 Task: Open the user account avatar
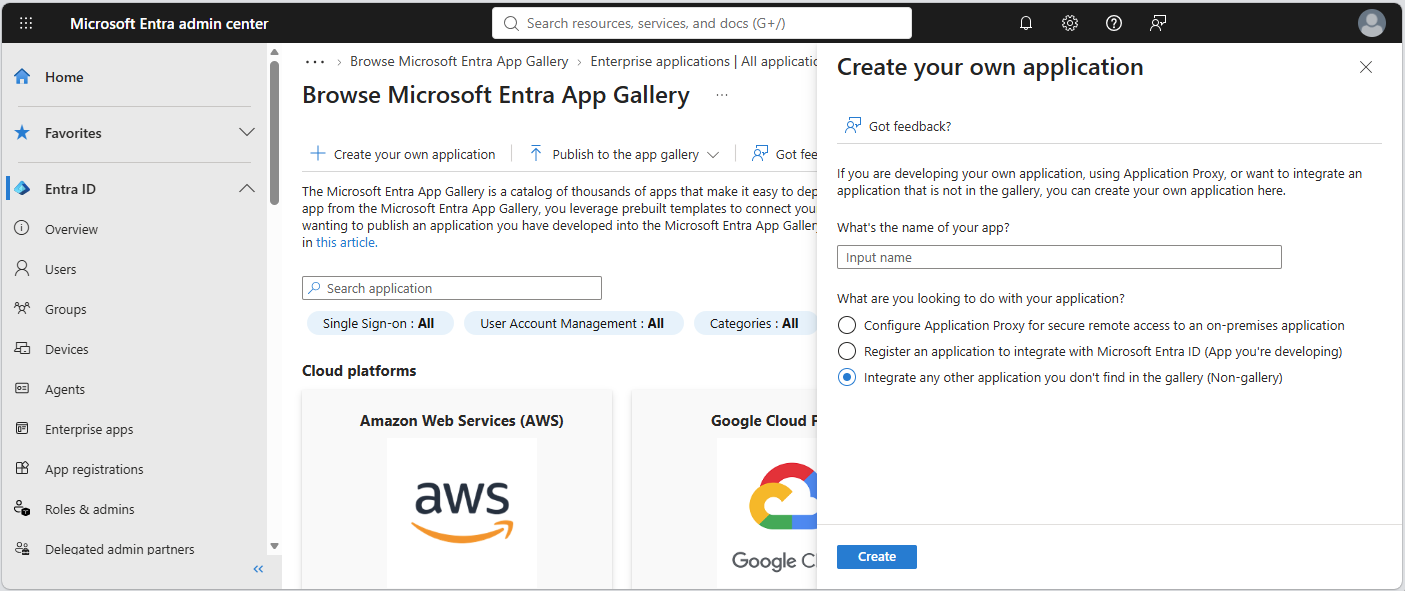tap(1372, 23)
